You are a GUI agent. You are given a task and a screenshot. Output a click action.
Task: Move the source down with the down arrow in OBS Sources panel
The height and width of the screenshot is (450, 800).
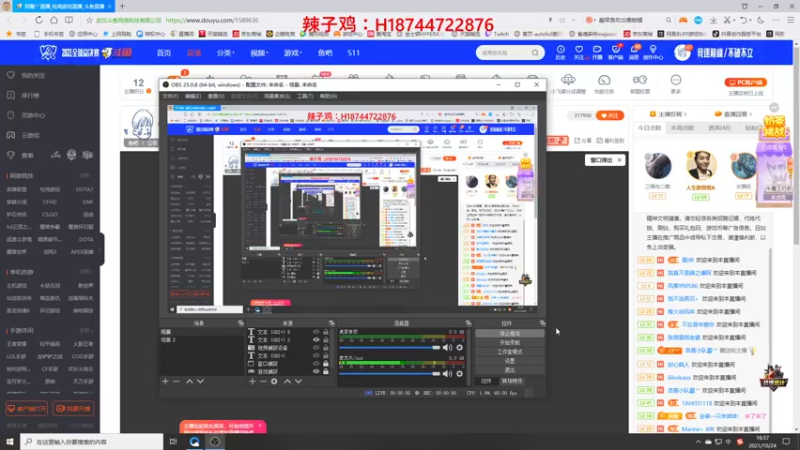click(298, 381)
